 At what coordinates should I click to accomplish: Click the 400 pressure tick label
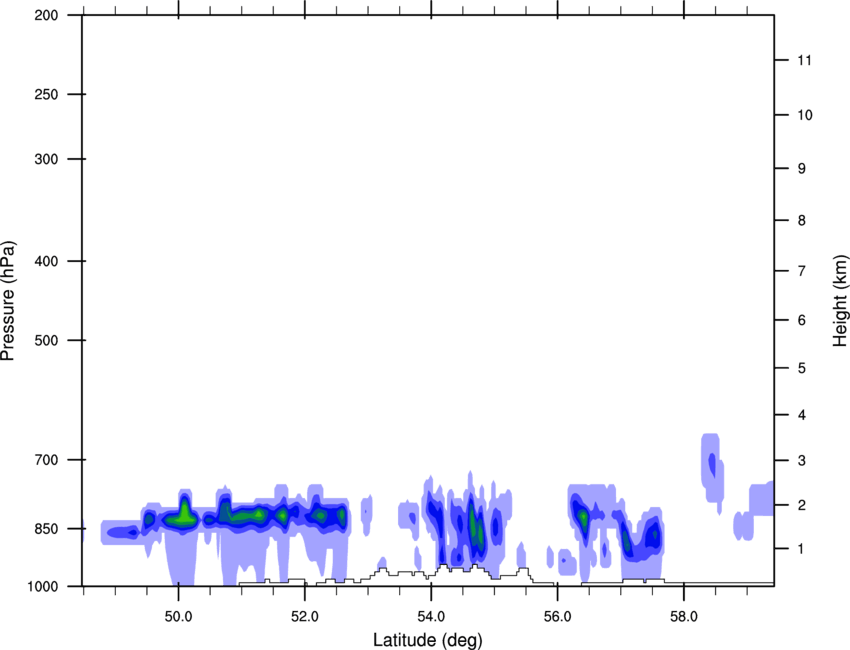[46, 261]
